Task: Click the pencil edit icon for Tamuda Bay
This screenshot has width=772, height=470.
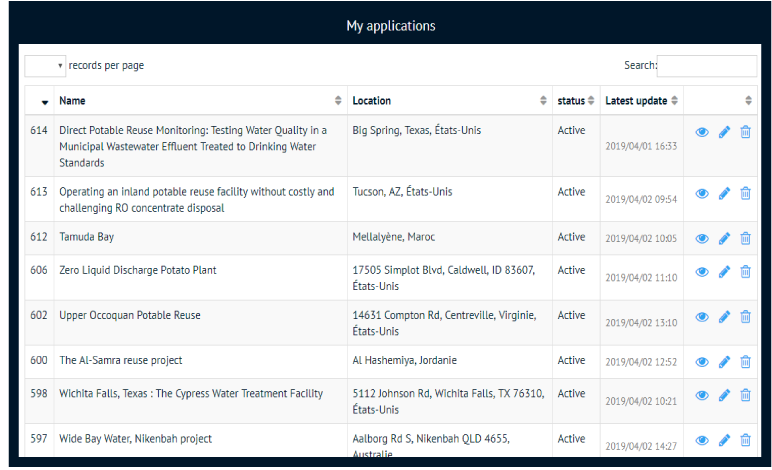Action: coord(724,238)
